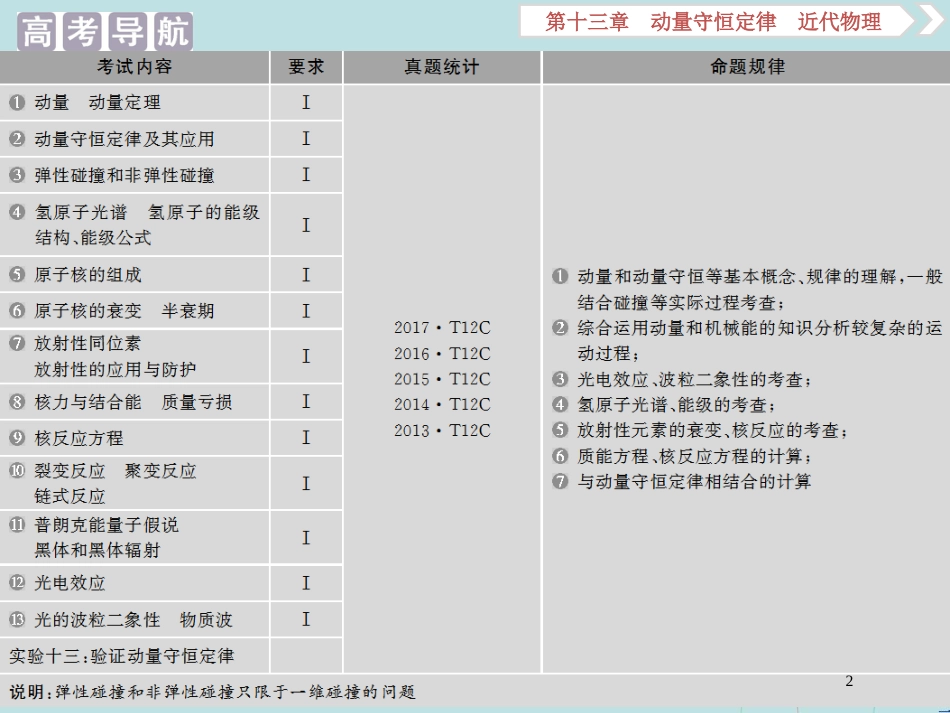Click the footnote beginning '说明:弹性碰撞和非弹性碰撞'

[212, 692]
